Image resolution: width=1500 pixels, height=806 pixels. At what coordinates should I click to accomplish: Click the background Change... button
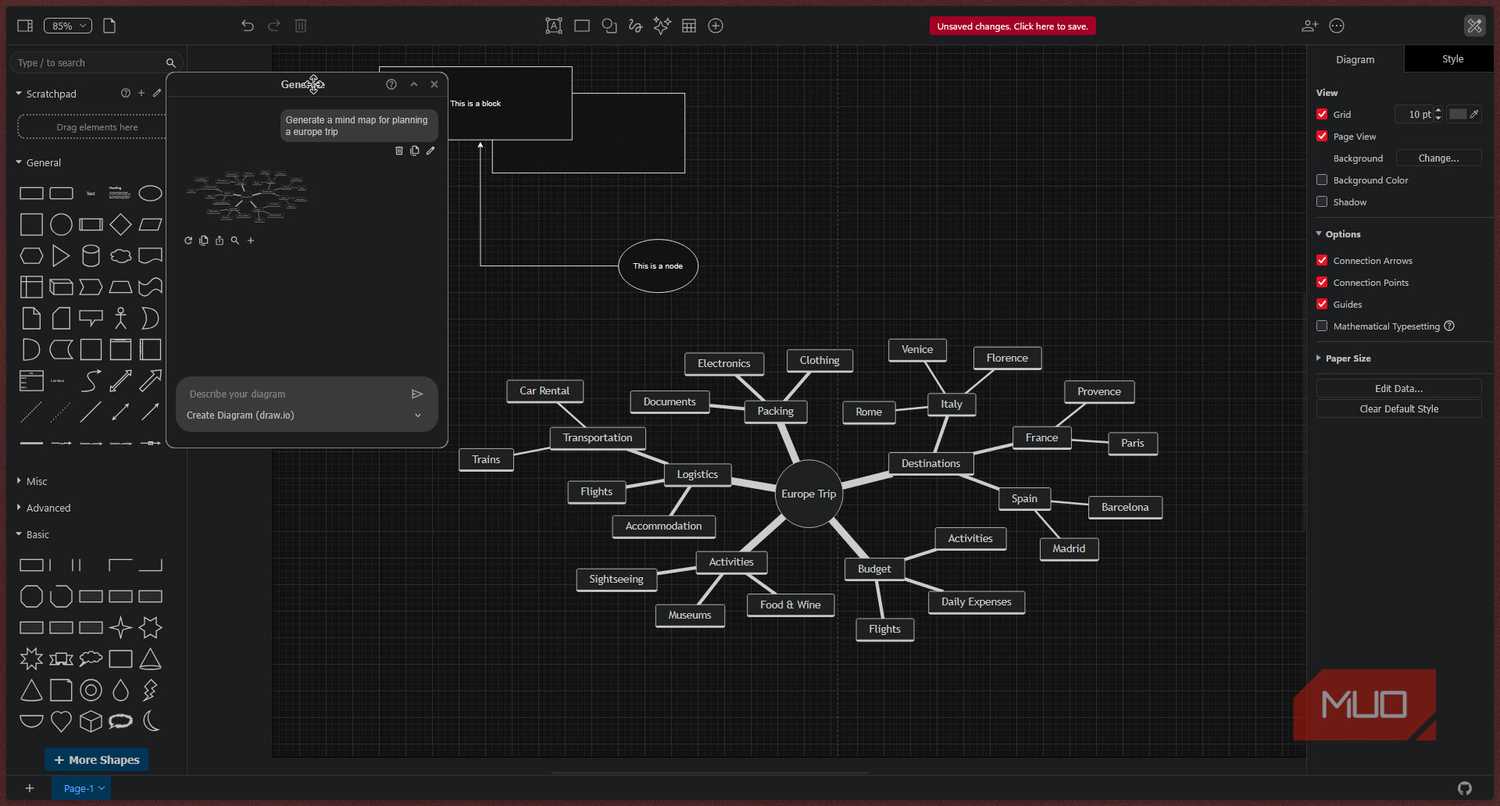1438,158
